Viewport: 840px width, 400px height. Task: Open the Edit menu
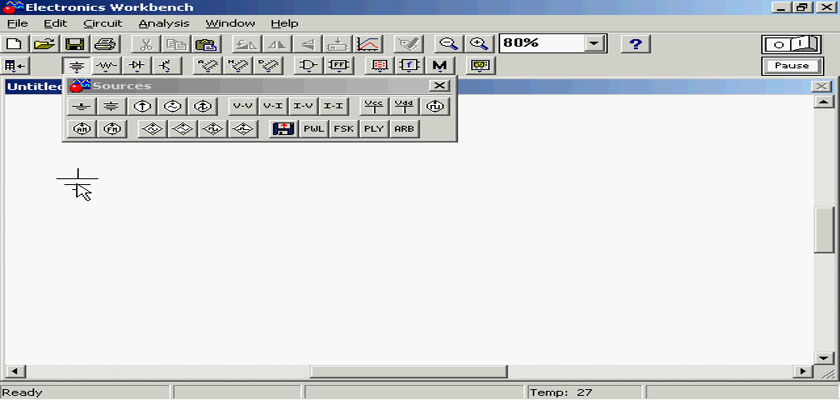click(55, 24)
